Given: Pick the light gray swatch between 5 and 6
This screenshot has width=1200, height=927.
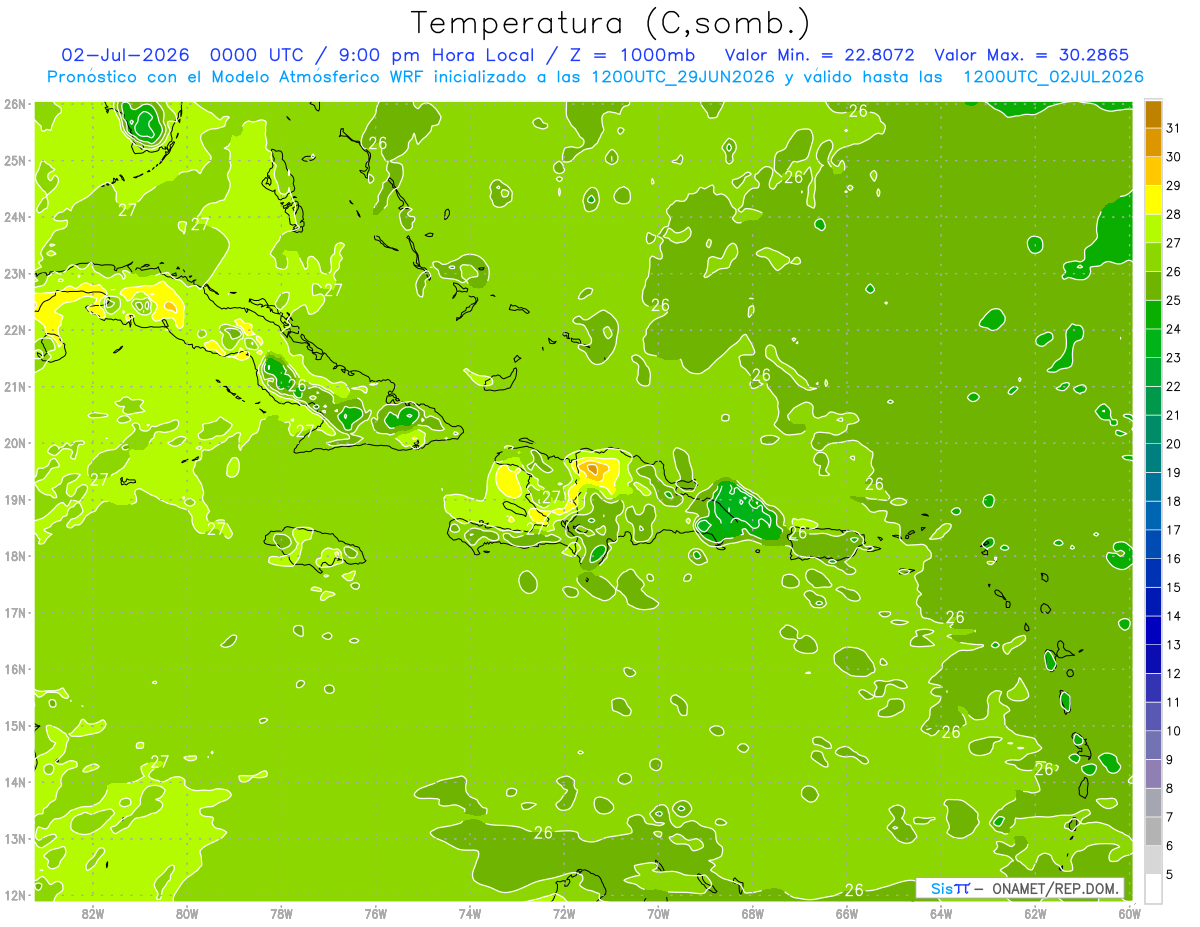Looking at the screenshot, I should (1153, 860).
